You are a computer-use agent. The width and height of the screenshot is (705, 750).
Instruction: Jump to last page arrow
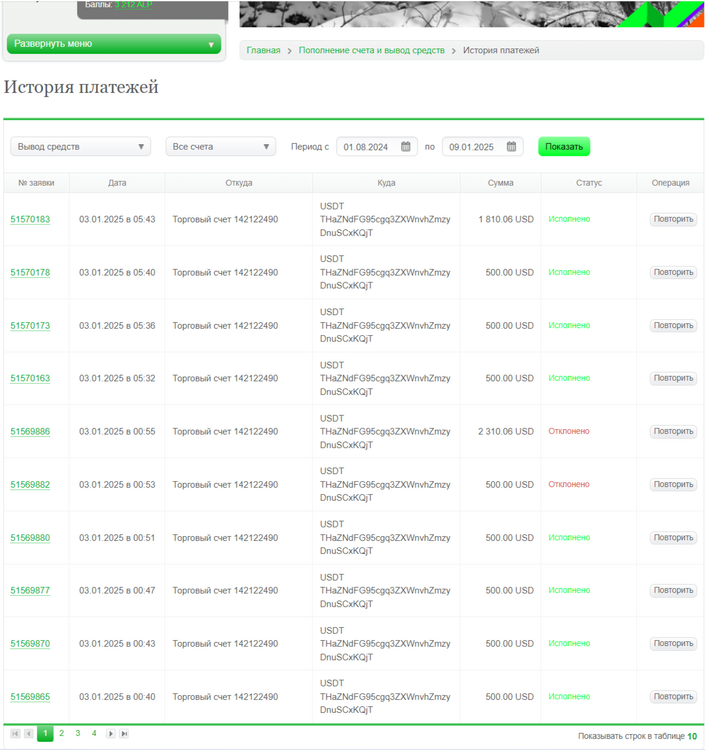(124, 733)
